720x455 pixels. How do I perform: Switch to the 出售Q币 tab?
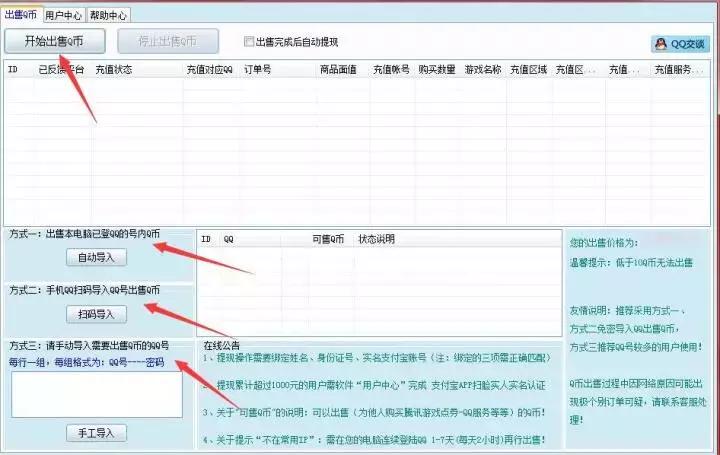(21, 15)
